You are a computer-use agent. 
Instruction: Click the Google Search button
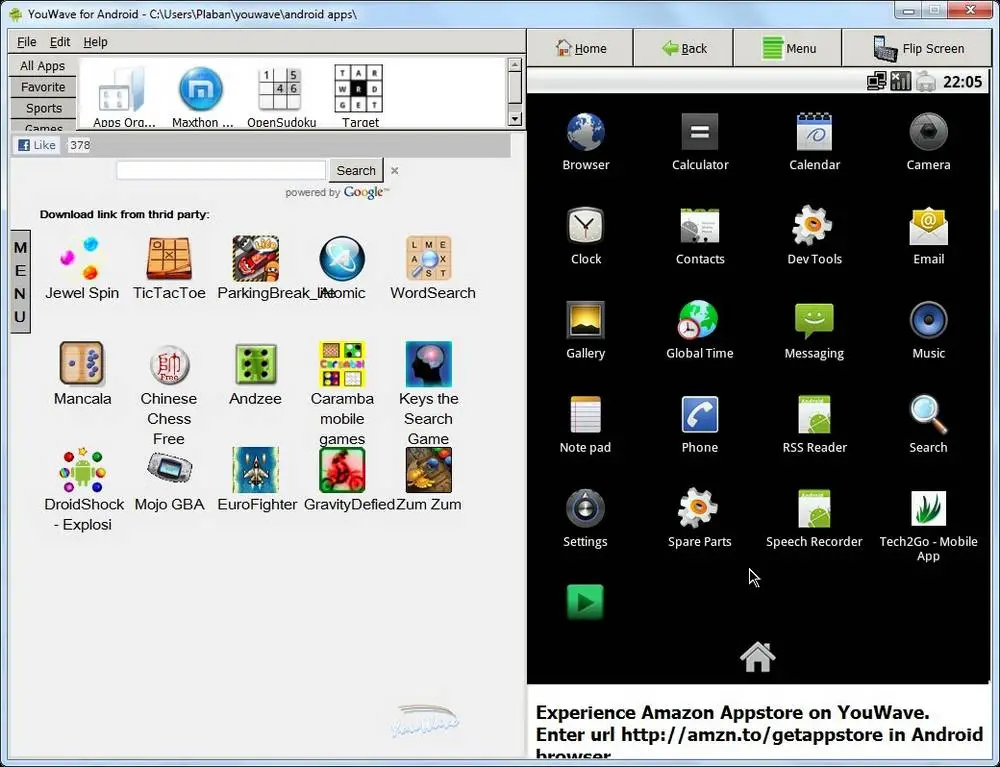356,170
